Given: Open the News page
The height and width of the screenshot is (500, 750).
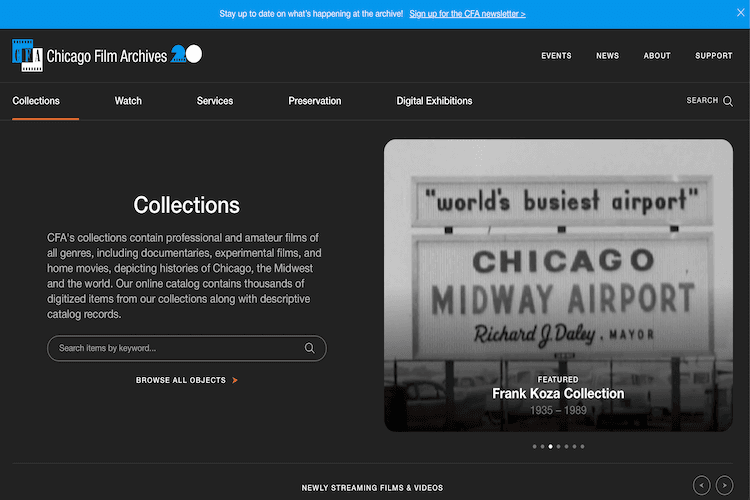Looking at the screenshot, I should click(607, 56).
